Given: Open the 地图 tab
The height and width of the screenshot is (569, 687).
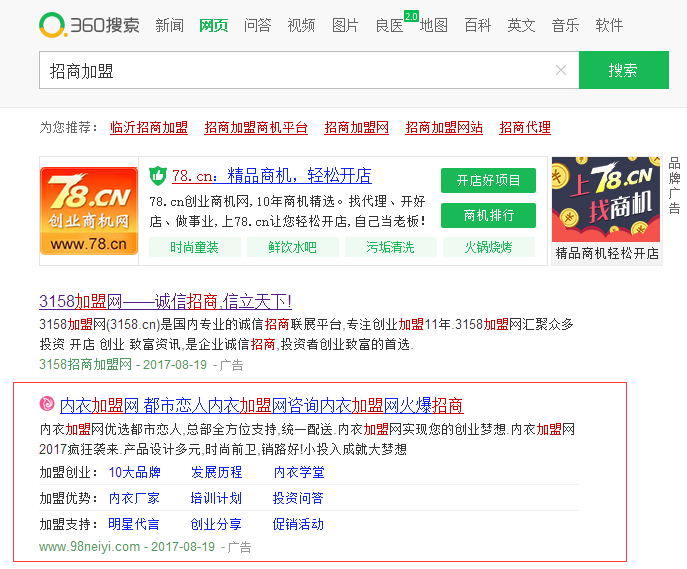Looking at the screenshot, I should 434,25.
